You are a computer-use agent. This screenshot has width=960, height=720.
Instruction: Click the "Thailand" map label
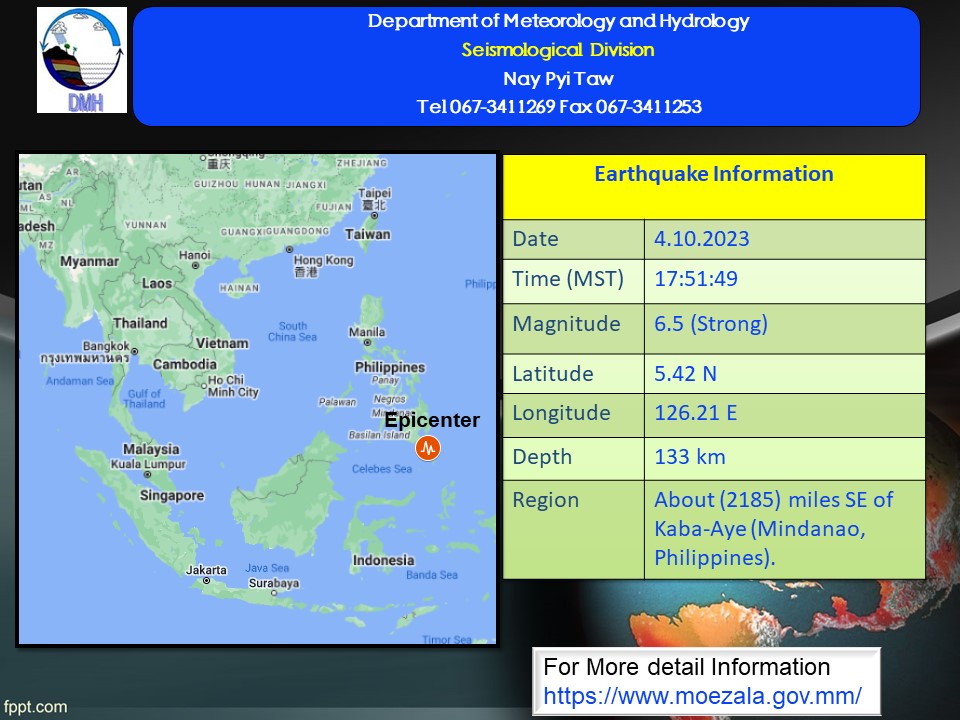click(x=140, y=323)
